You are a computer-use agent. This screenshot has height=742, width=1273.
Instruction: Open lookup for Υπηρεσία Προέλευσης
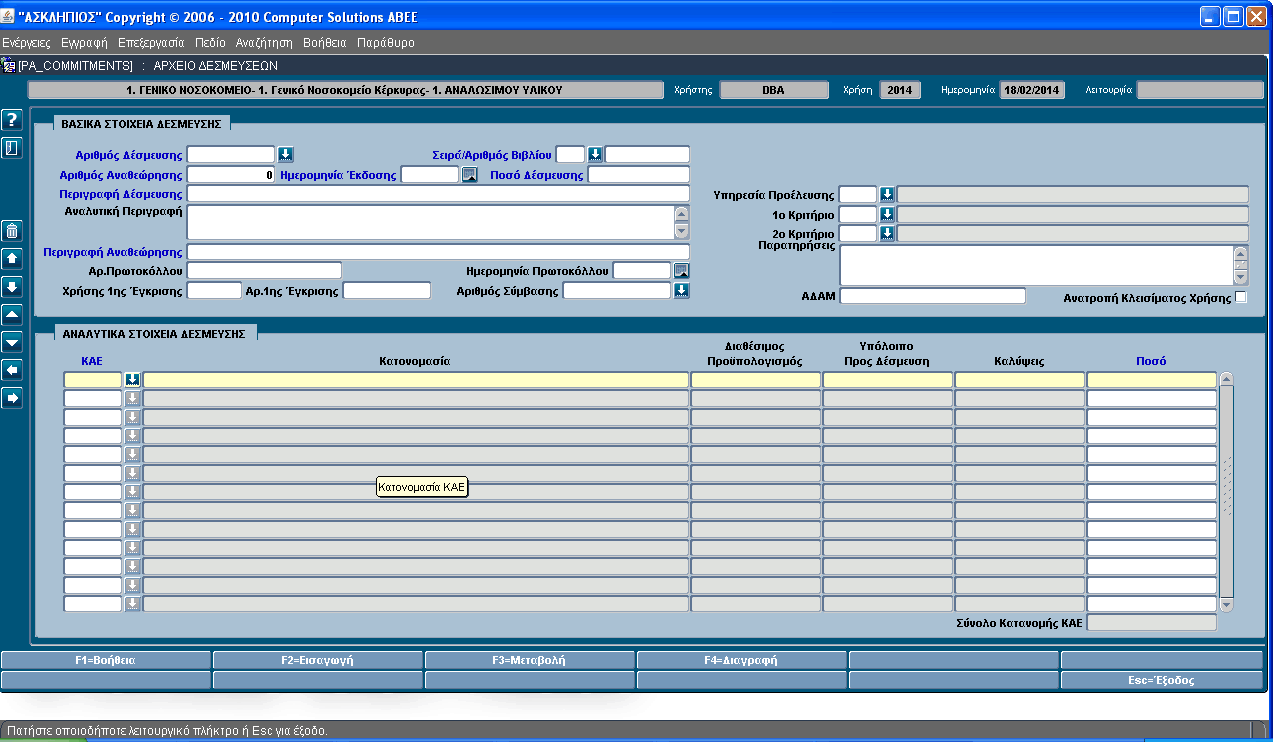click(x=886, y=194)
